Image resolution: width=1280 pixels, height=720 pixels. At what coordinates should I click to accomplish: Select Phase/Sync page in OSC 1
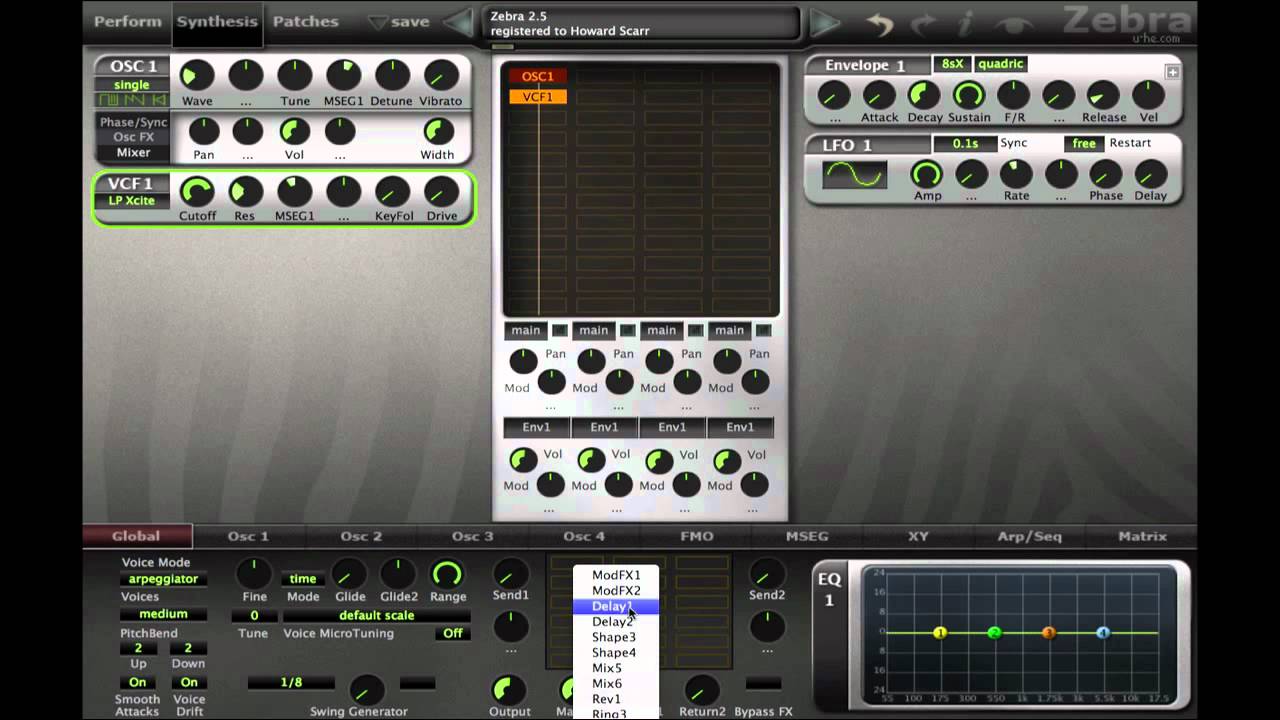[x=133, y=122]
